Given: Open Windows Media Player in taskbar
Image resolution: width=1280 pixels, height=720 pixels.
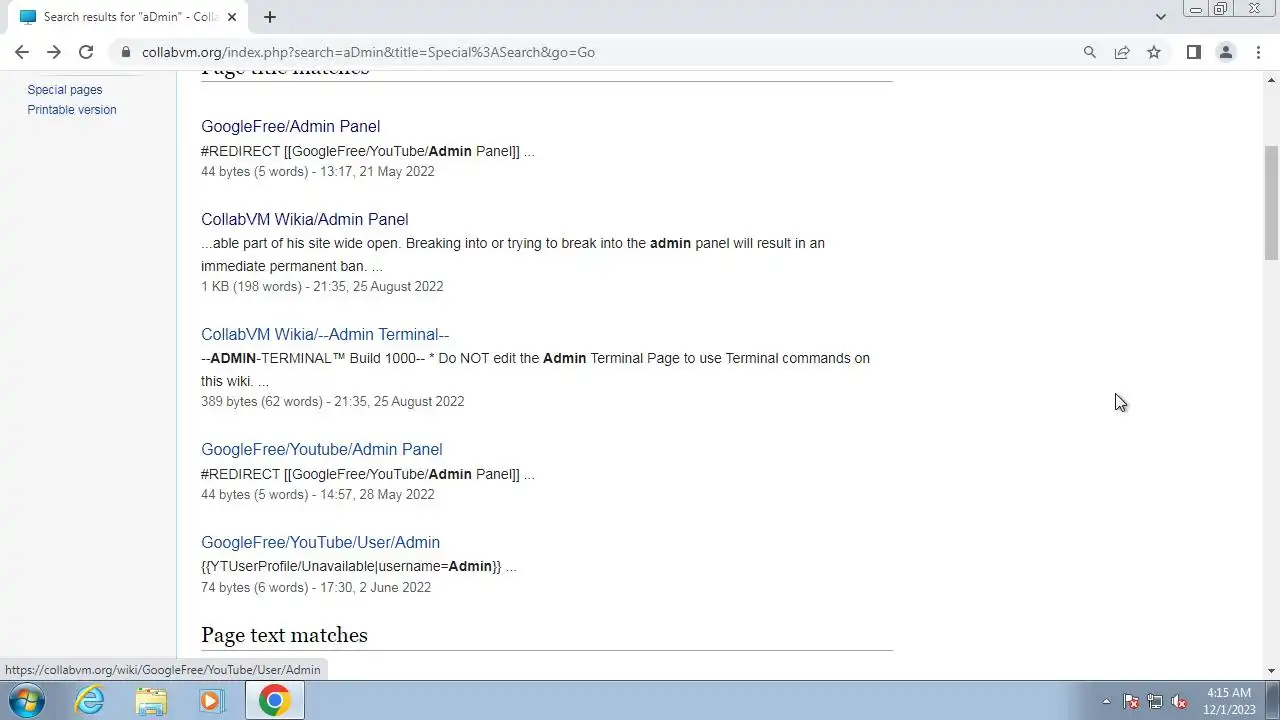Looking at the screenshot, I should coord(211,700).
